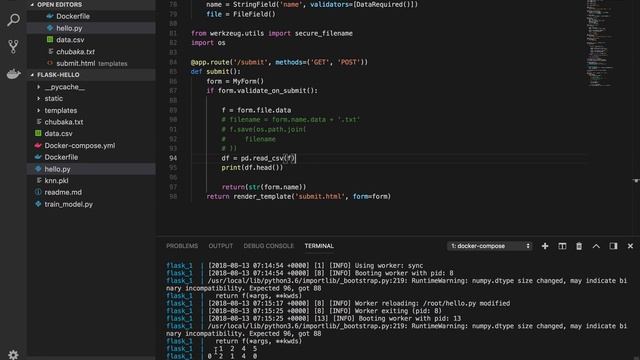Click the '@app.route' decorator line
The width and height of the screenshot is (640, 360).
click(279, 62)
